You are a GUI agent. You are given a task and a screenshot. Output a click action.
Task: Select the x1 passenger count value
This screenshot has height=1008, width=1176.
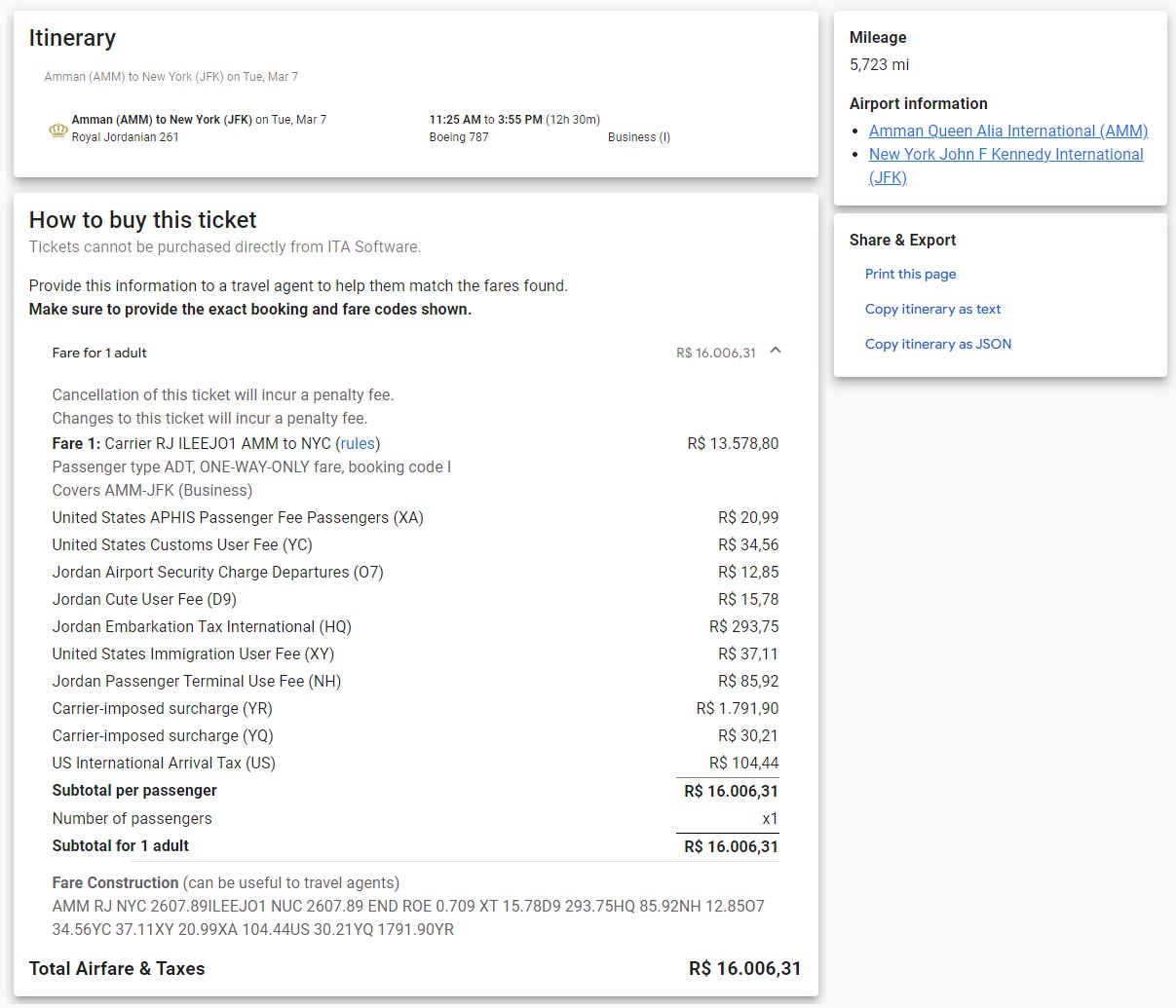point(771,818)
